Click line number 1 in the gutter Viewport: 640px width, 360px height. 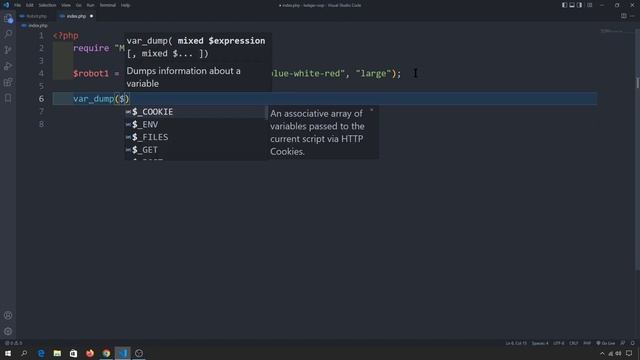point(41,36)
